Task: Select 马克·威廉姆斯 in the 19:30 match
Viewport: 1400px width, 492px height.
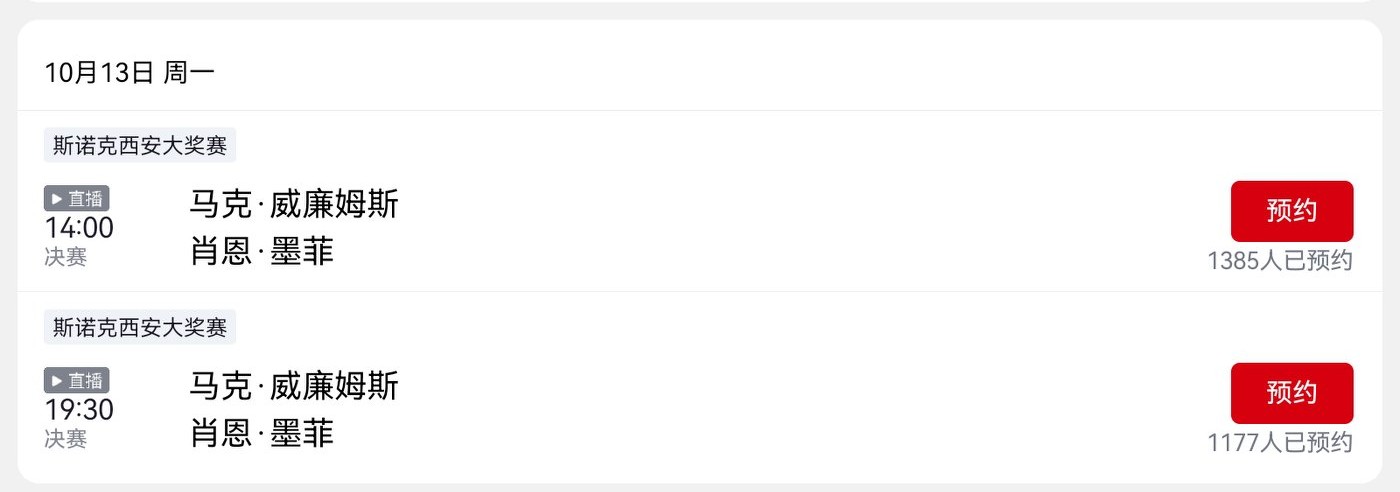Action: [x=294, y=386]
